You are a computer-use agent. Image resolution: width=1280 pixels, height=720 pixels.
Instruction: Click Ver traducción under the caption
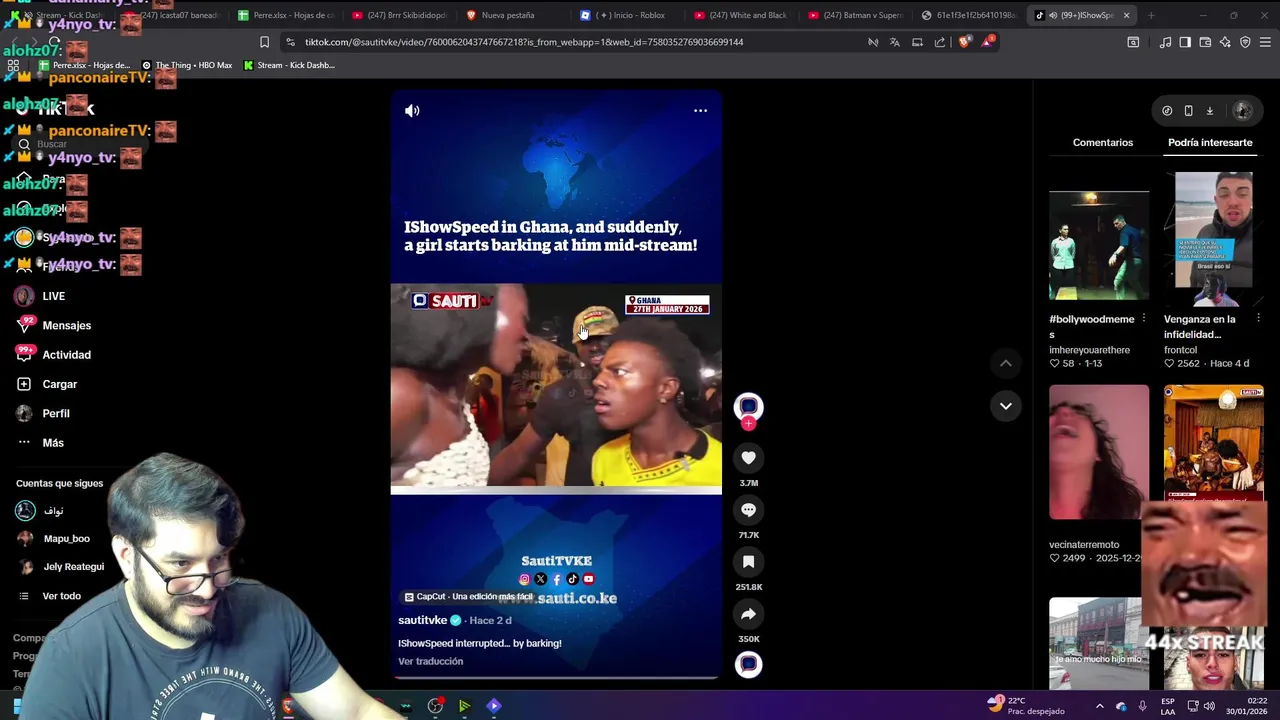click(431, 661)
